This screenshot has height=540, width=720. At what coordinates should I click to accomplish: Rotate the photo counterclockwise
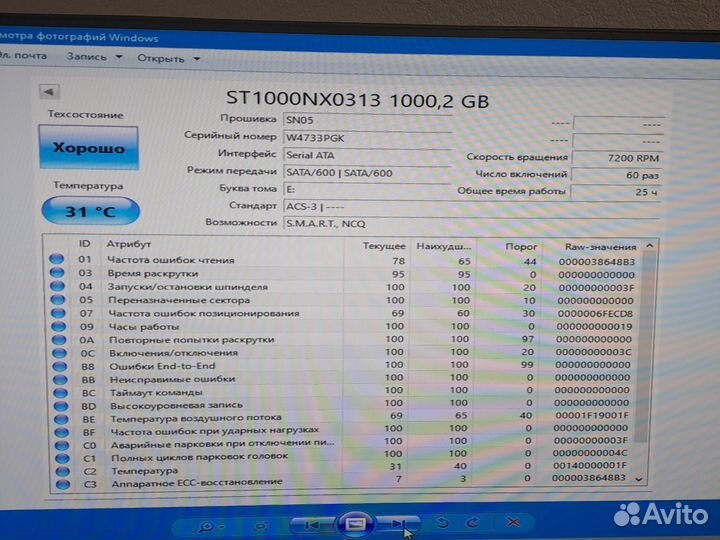point(443,523)
